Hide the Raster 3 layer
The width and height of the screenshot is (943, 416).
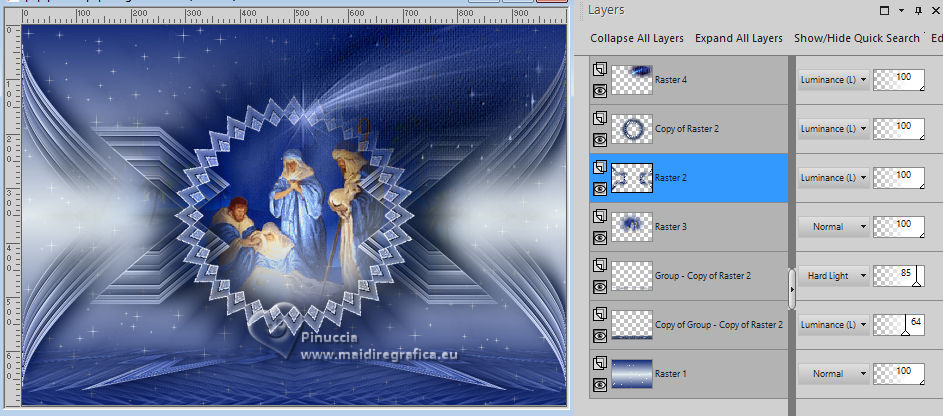600,238
